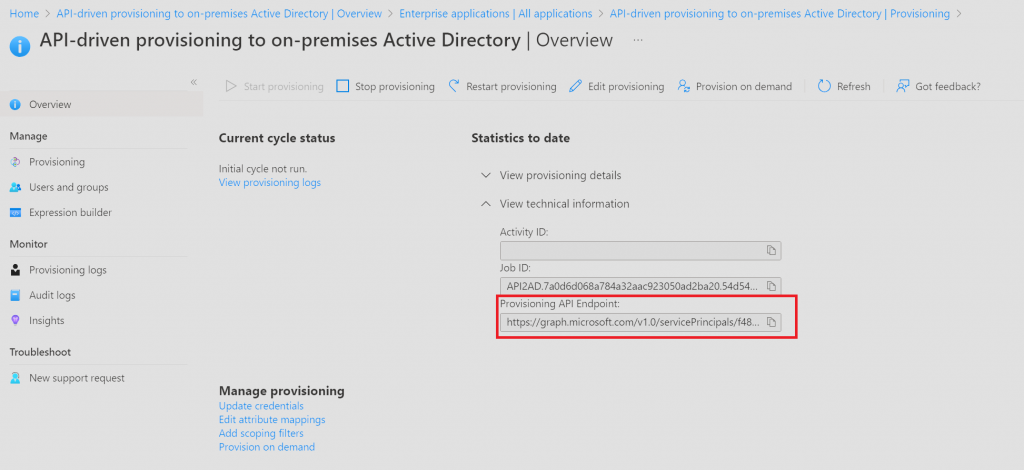Collapse View technical information section
Screen dimensions: 1024x470
[486, 203]
